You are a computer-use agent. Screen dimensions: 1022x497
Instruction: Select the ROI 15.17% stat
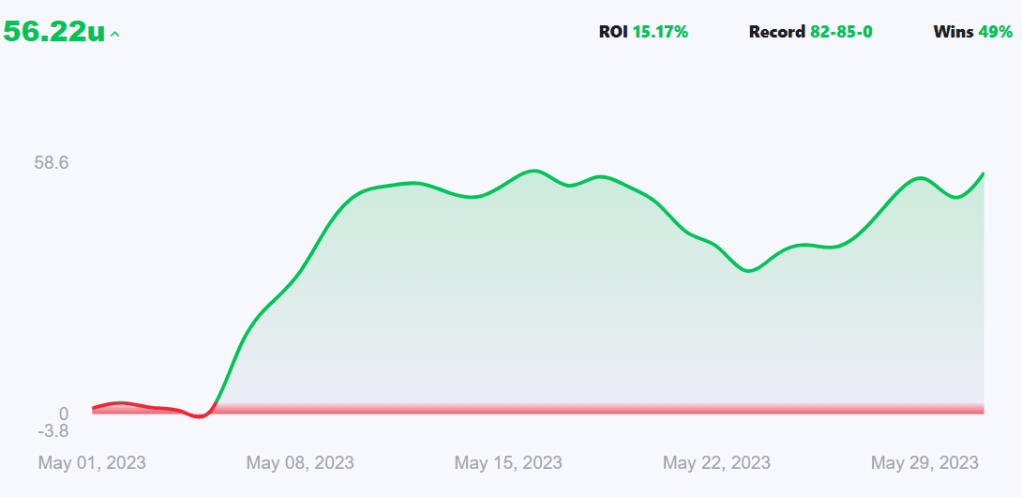click(643, 32)
